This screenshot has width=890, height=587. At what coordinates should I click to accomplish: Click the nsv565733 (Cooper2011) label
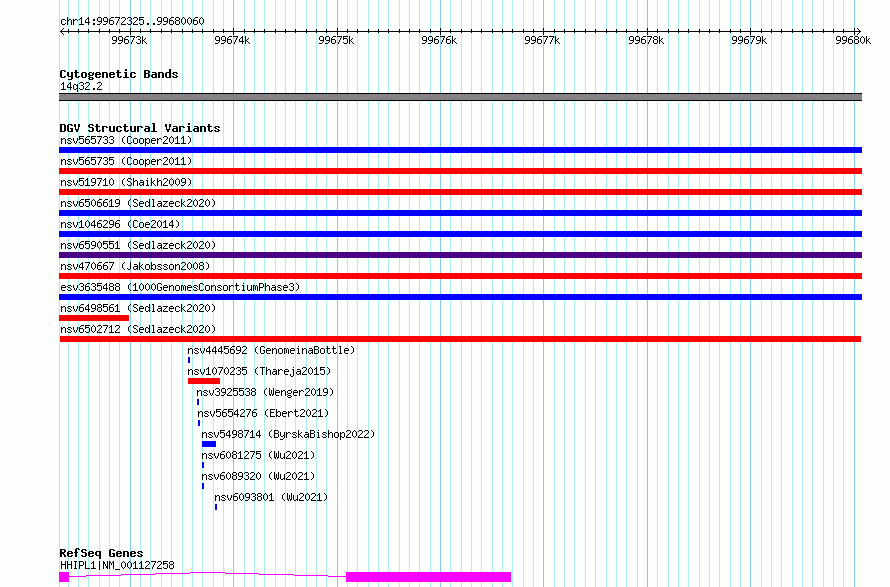[x=126, y=140]
